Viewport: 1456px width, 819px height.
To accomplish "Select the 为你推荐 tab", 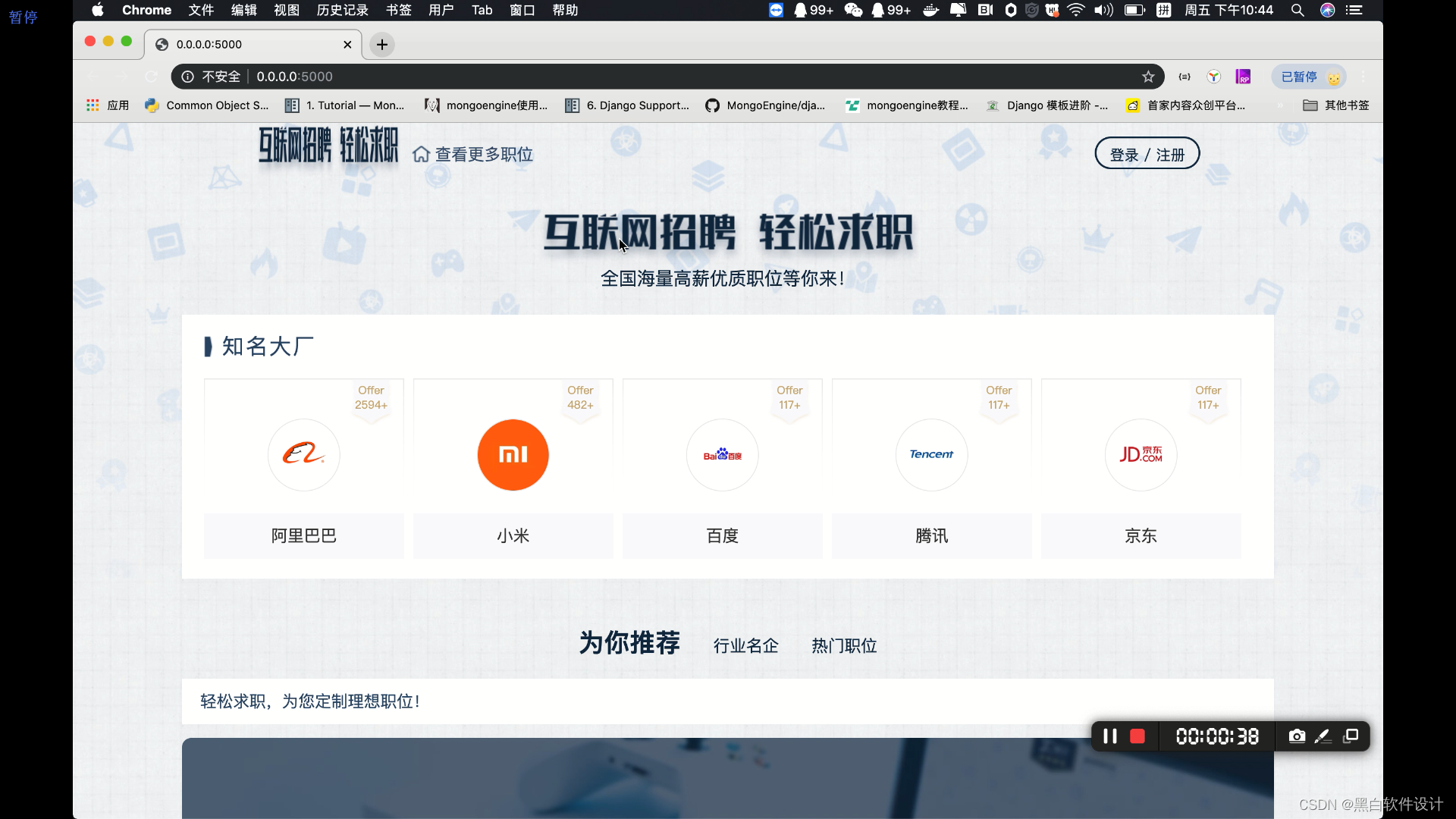I will click(629, 643).
